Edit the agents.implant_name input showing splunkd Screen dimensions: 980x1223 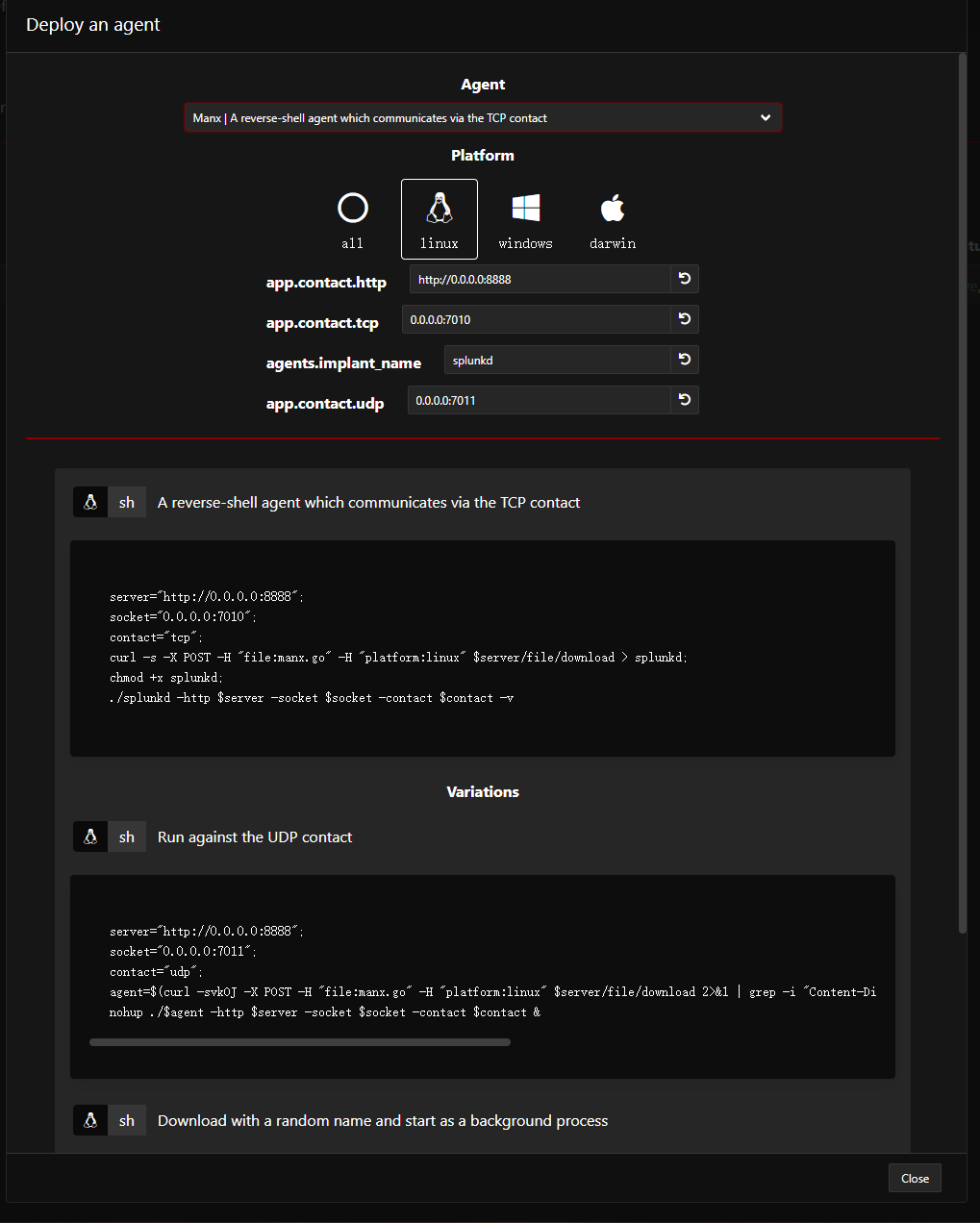coord(558,360)
